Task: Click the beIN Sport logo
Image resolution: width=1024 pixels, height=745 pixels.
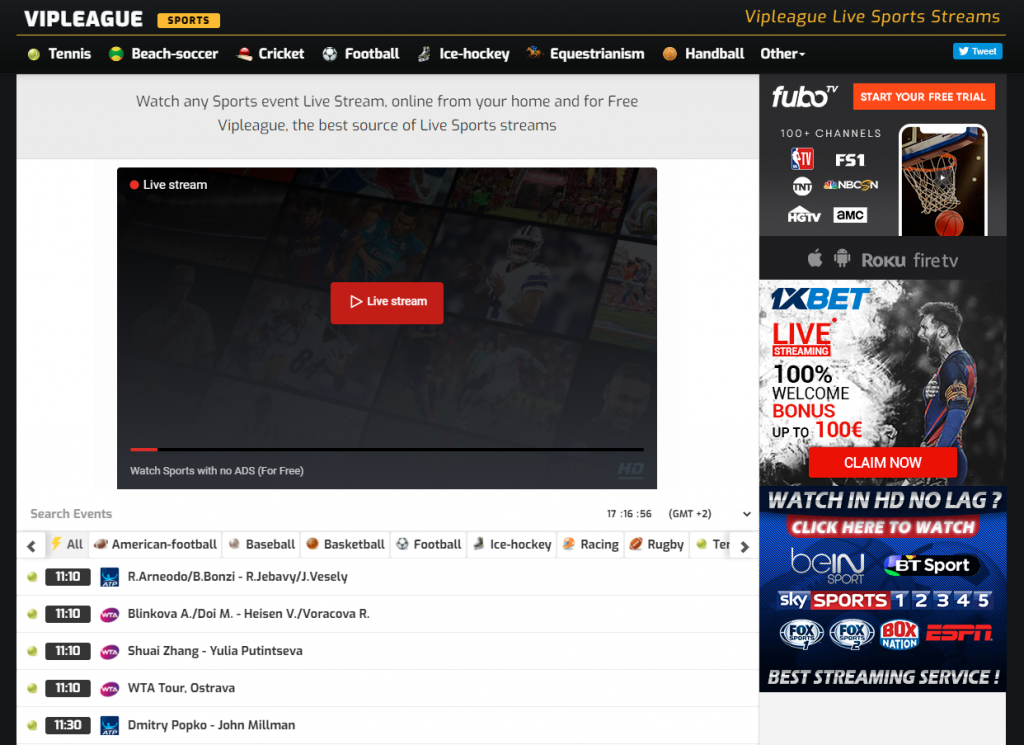Action: coord(827,565)
